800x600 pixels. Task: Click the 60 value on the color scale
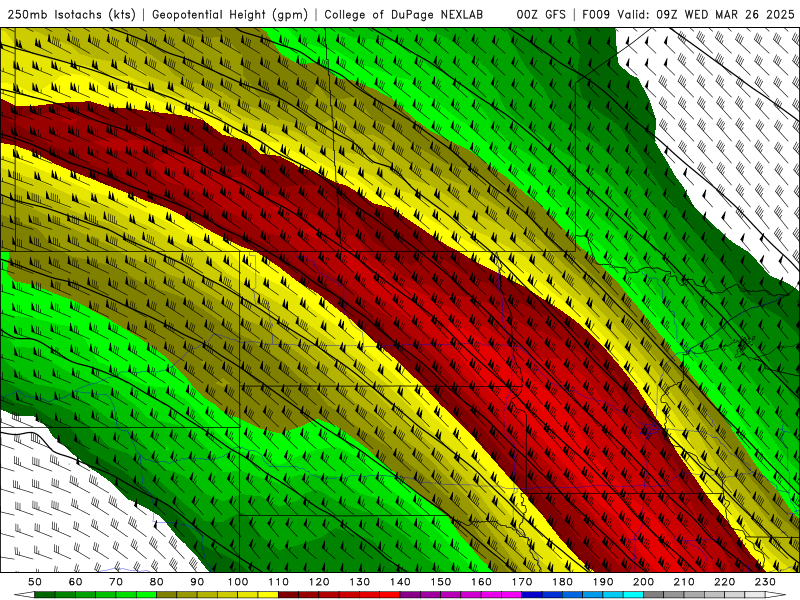point(76,582)
